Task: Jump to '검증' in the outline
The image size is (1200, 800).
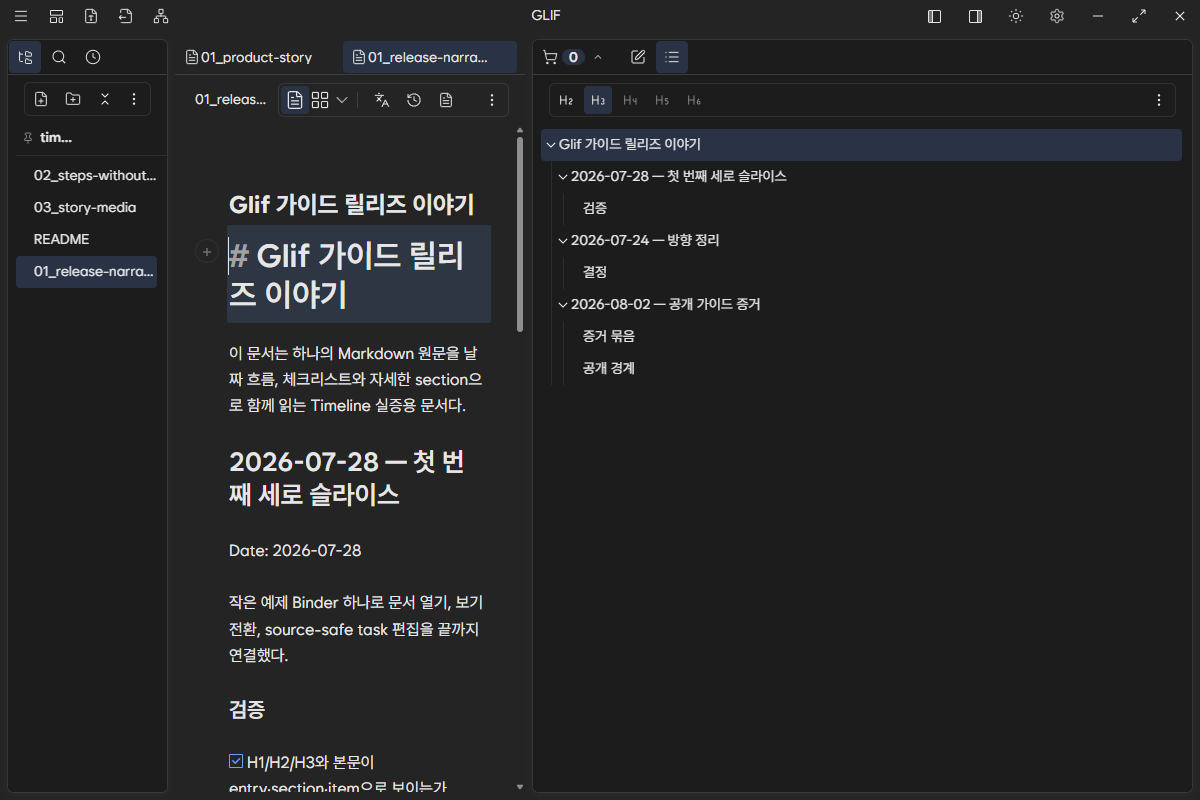Action: [595, 208]
